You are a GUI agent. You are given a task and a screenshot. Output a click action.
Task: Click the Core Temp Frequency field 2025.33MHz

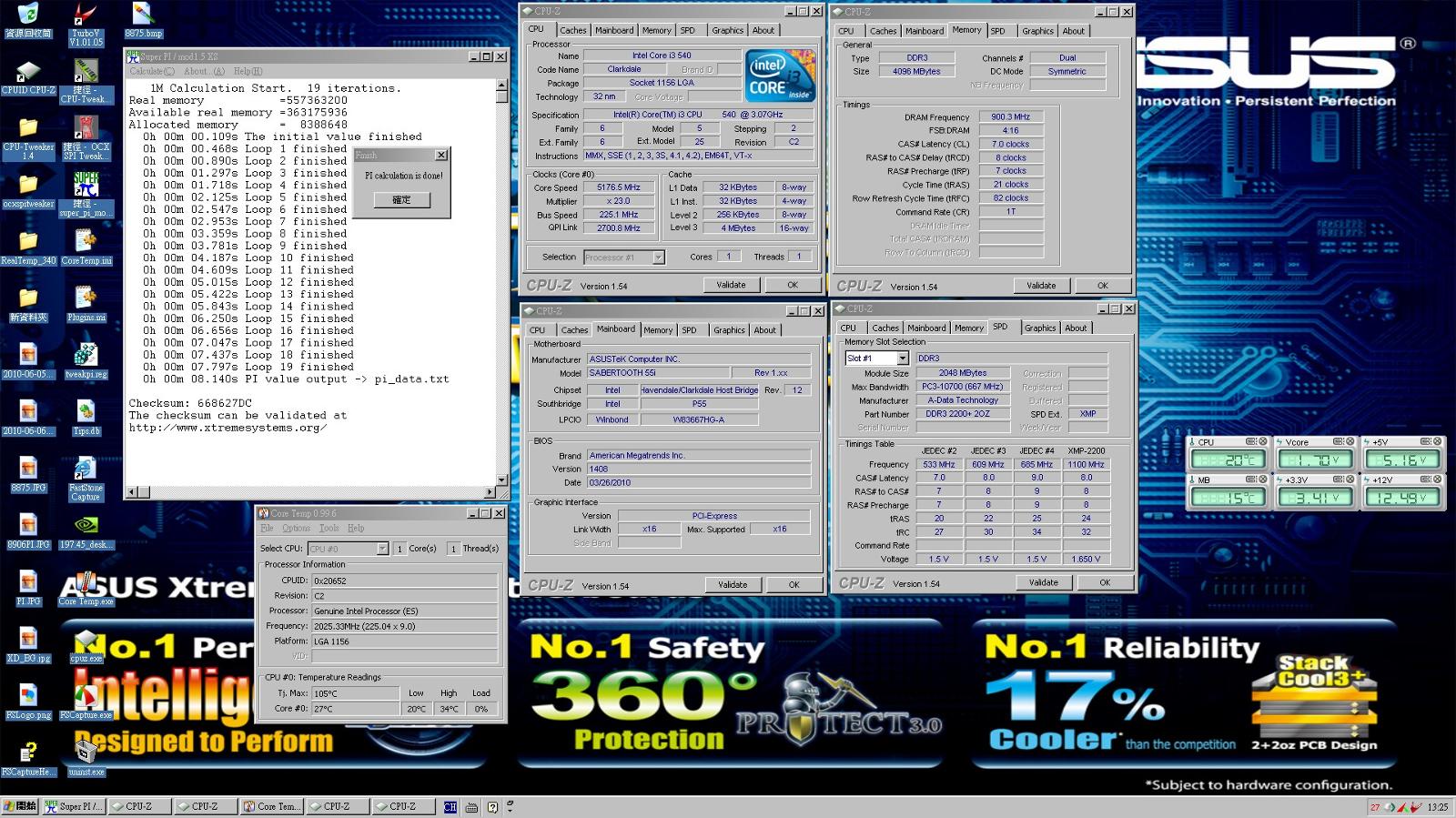tap(405, 626)
